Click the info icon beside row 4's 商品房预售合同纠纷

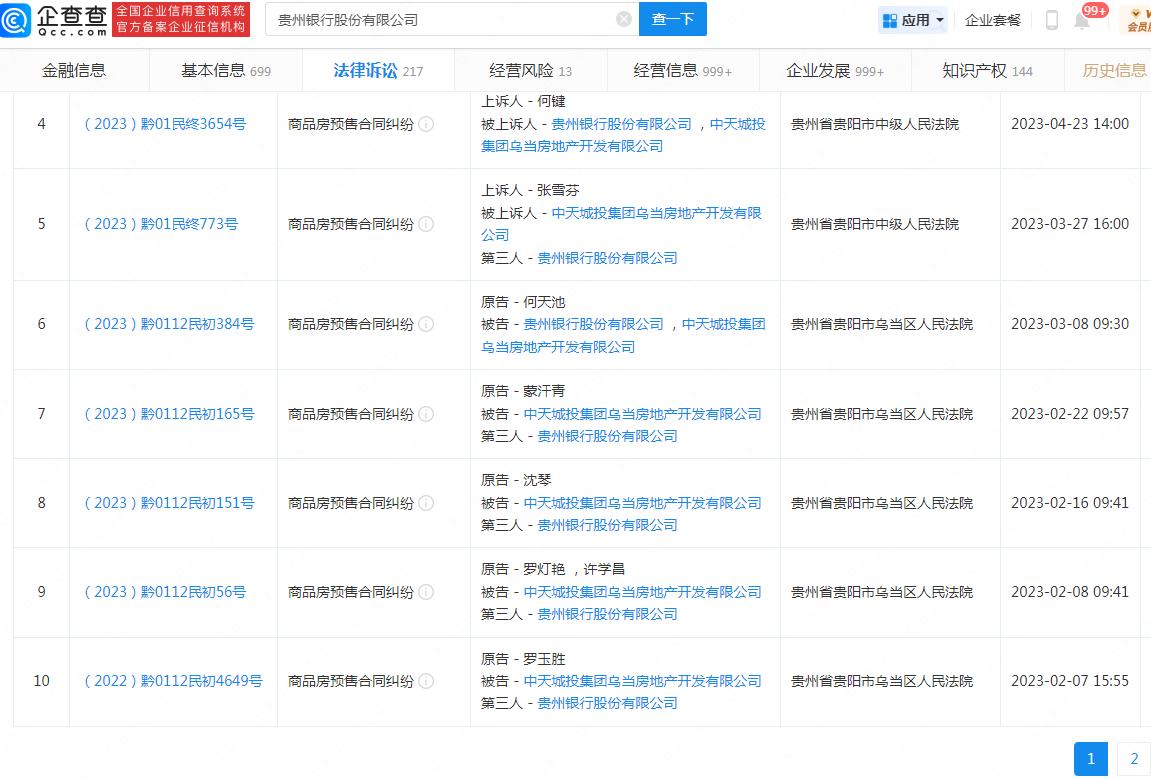(x=427, y=126)
